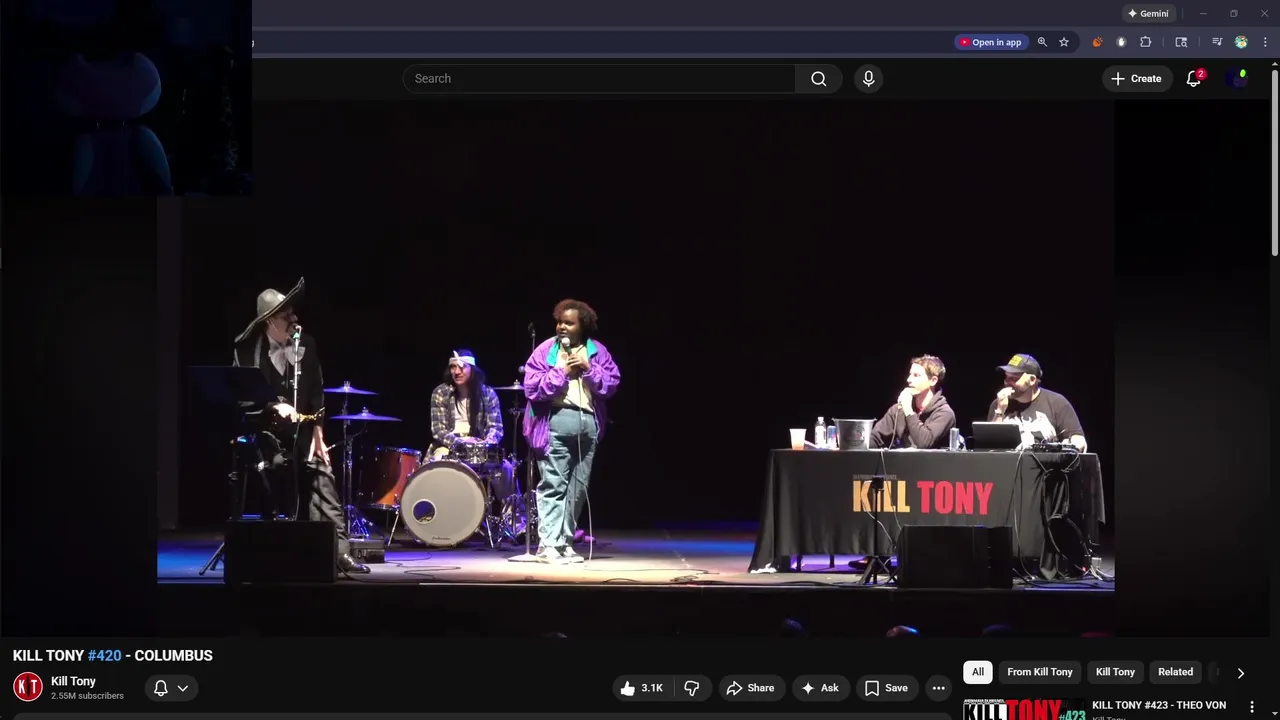This screenshot has height=720, width=1280.
Task: Click the Create button
Action: [1136, 78]
